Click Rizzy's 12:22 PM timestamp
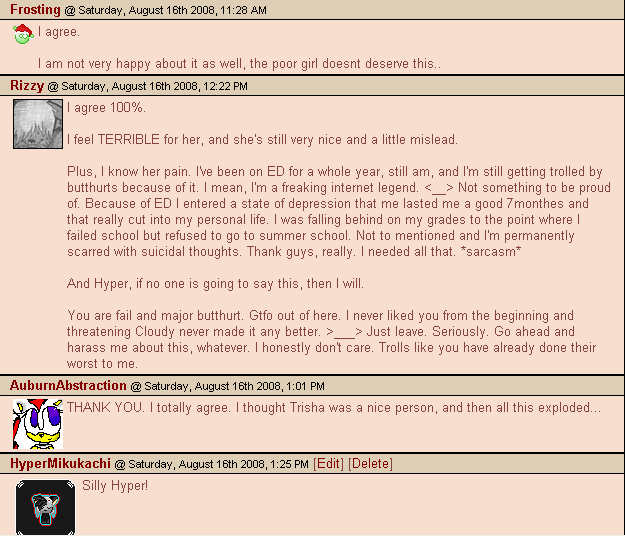 pyautogui.click(x=154, y=86)
